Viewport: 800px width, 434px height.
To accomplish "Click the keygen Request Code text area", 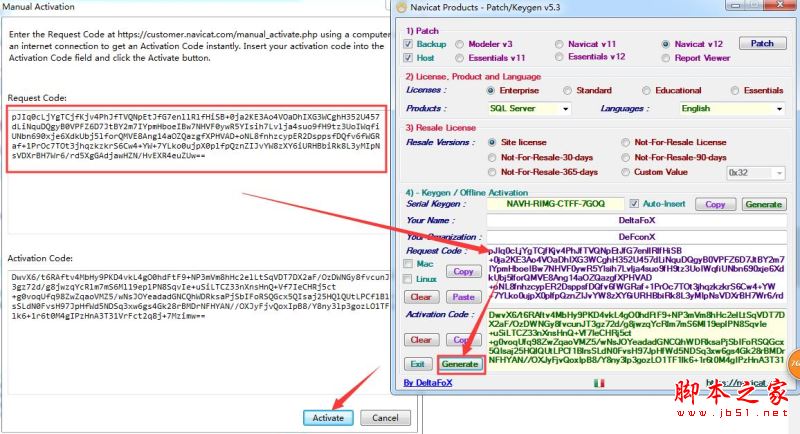I will 637,273.
